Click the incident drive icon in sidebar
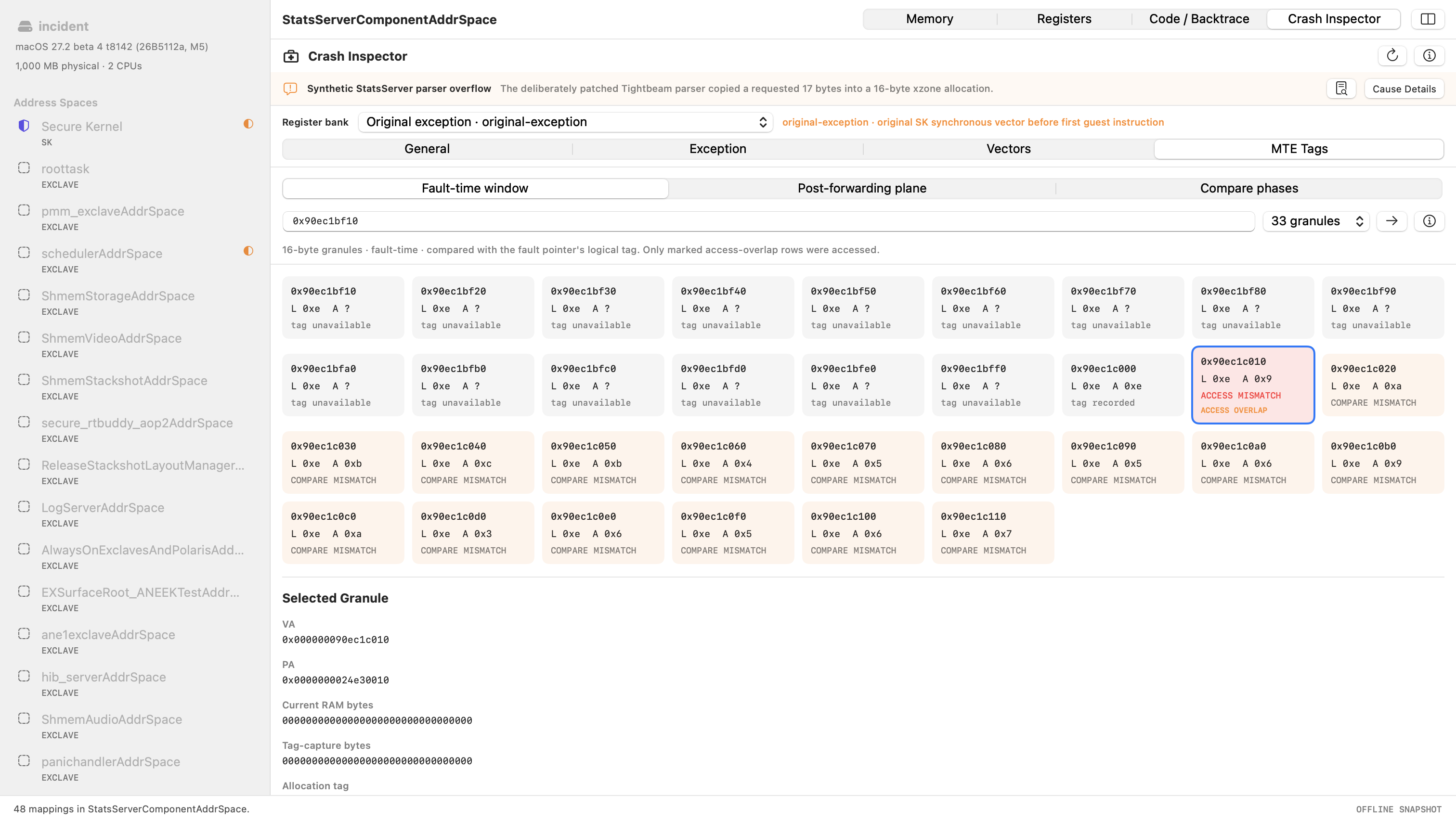The height and width of the screenshot is (822, 1456). coord(25,26)
